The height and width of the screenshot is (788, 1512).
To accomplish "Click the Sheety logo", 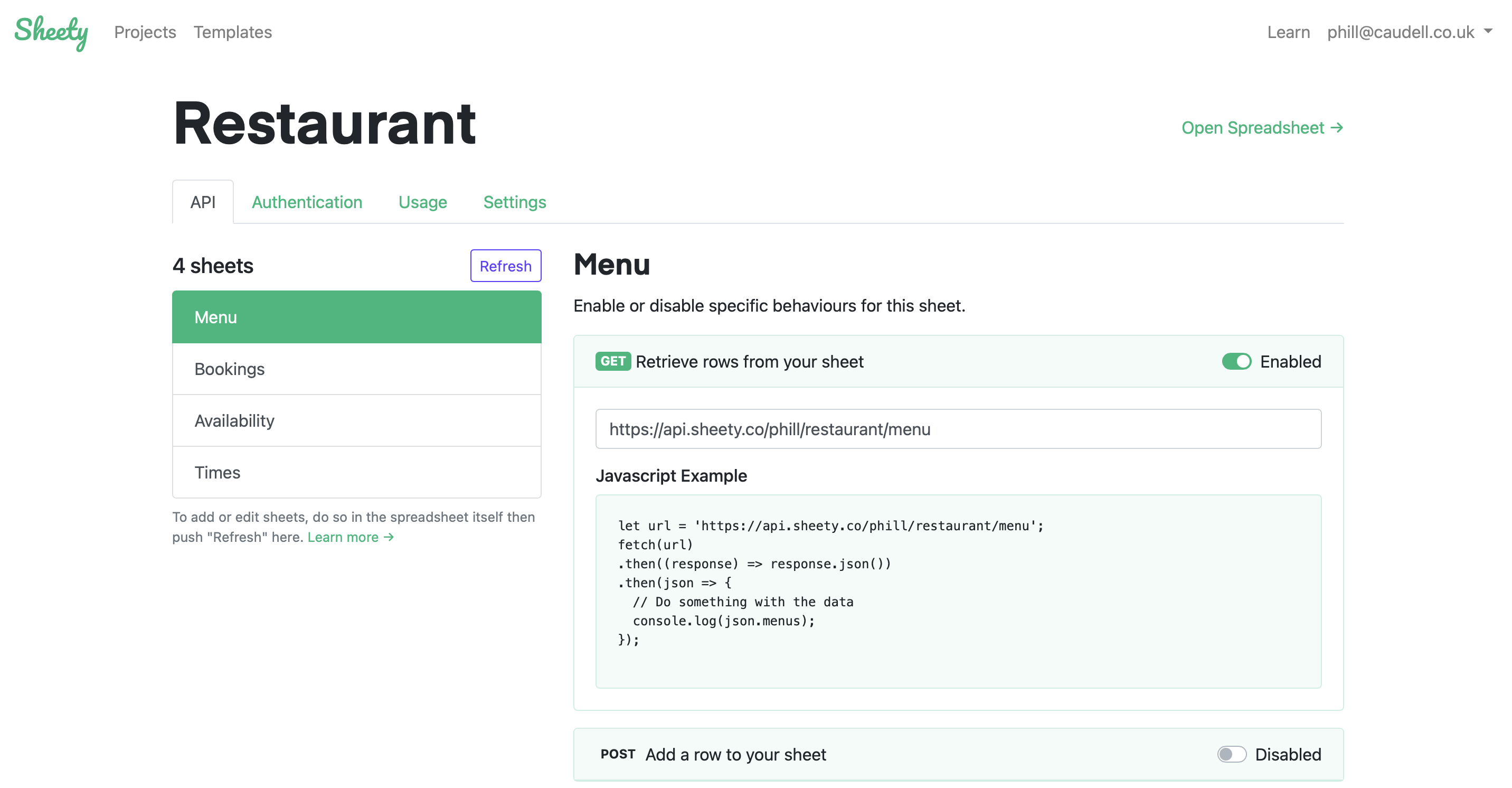I will pyautogui.click(x=52, y=33).
